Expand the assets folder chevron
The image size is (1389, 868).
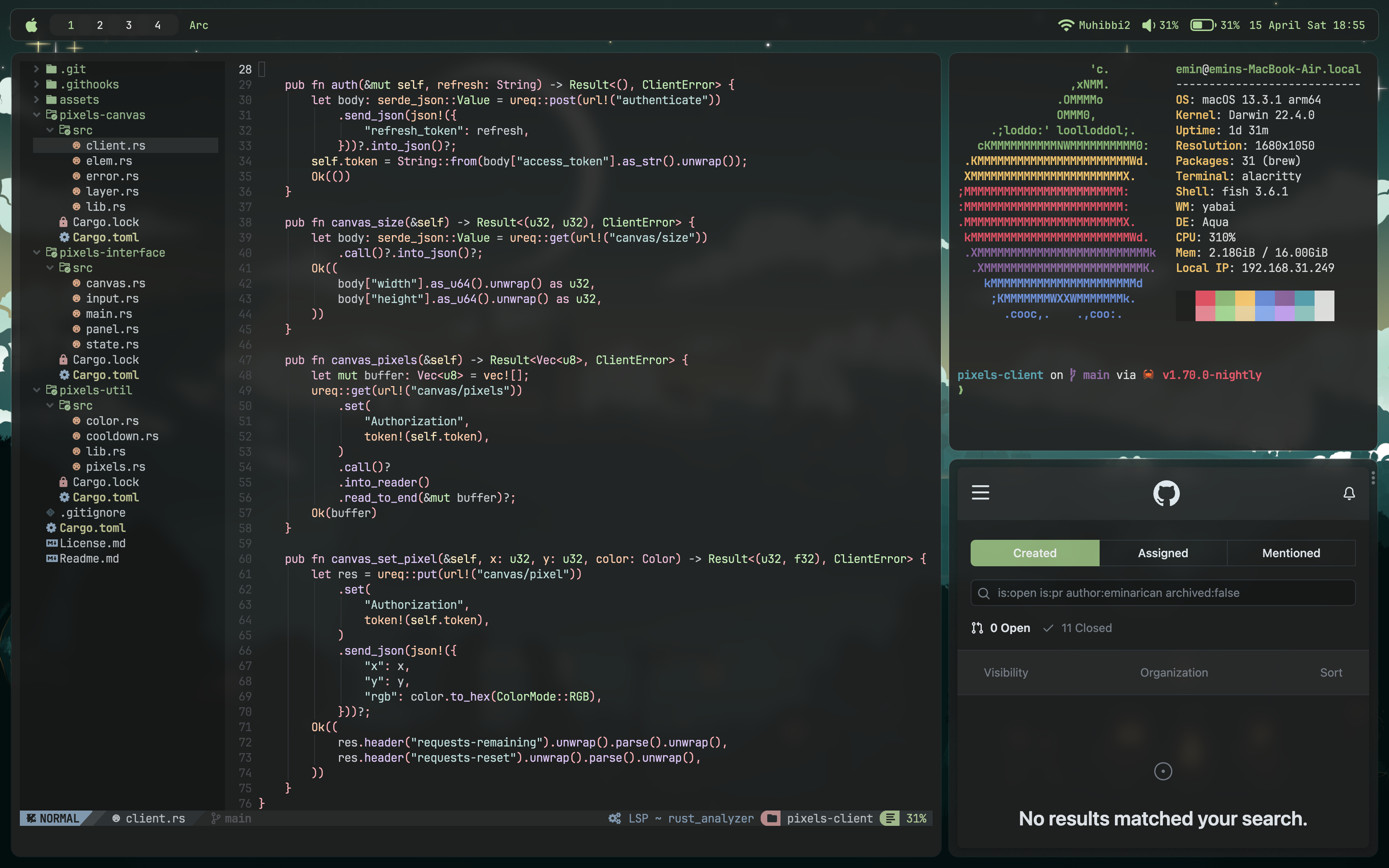(37, 100)
